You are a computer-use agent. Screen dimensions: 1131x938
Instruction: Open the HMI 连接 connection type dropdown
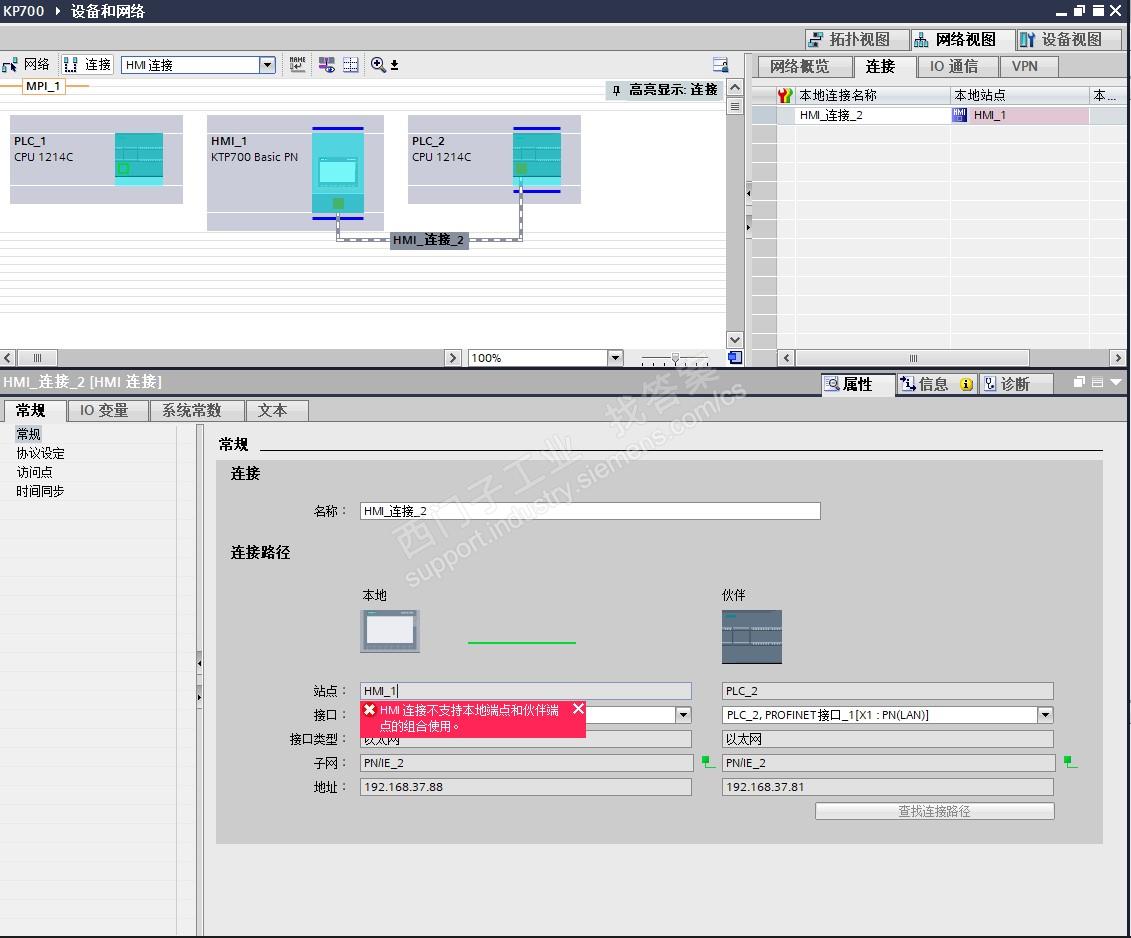click(x=267, y=65)
